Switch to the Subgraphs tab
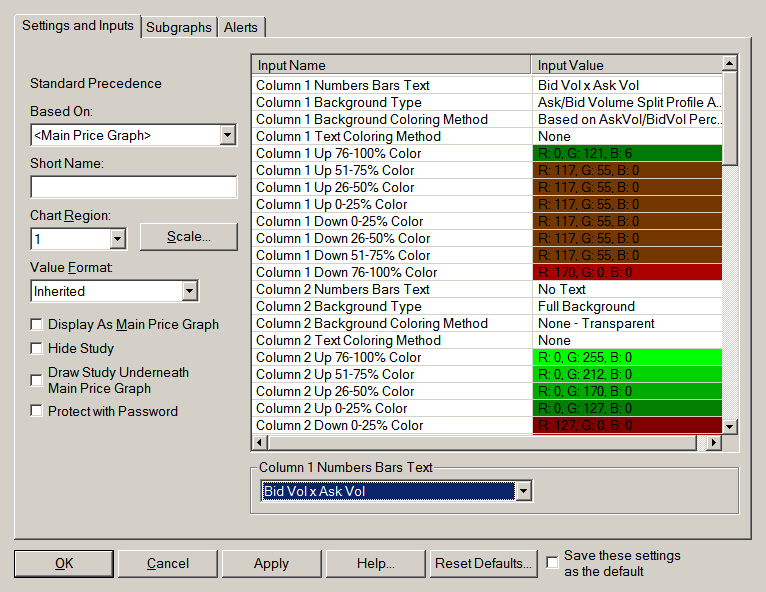This screenshot has width=766, height=592. [179, 27]
